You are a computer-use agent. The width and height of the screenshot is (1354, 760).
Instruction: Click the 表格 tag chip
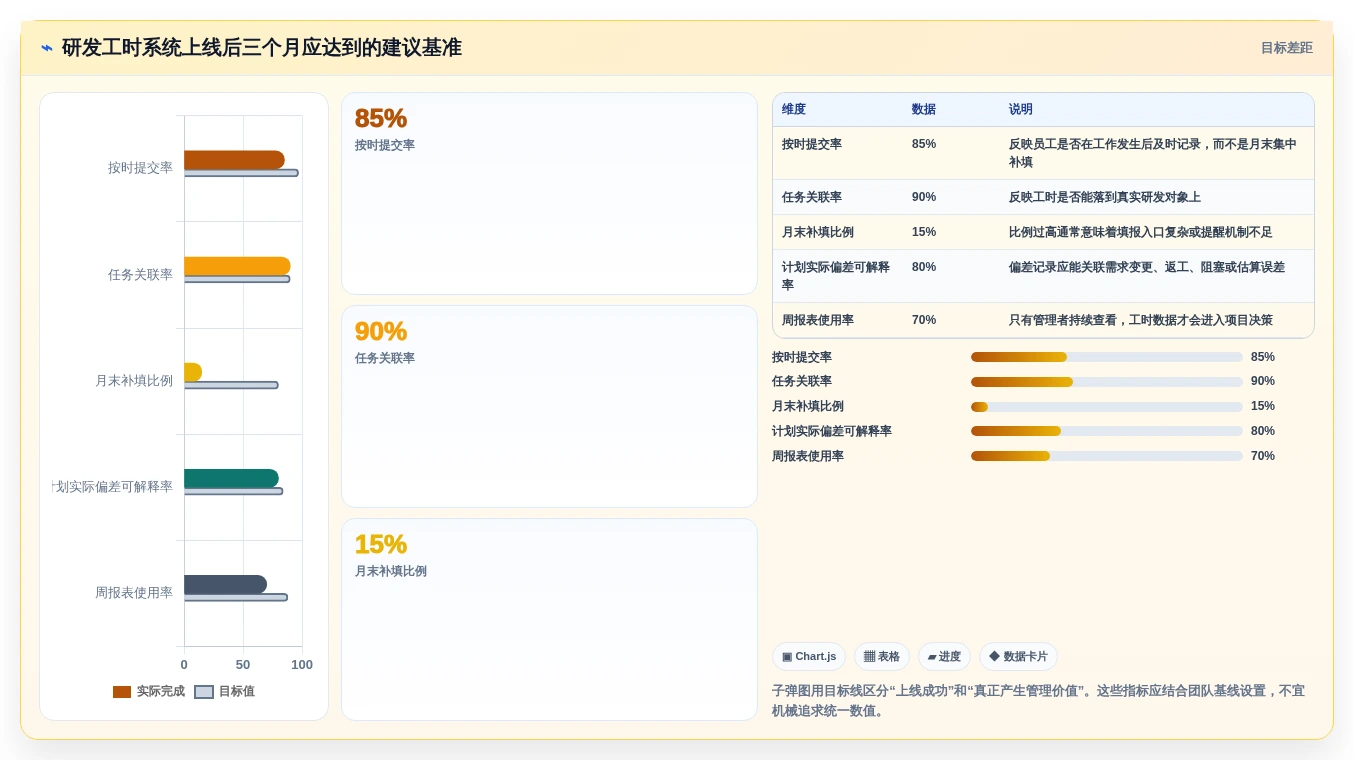click(882, 657)
